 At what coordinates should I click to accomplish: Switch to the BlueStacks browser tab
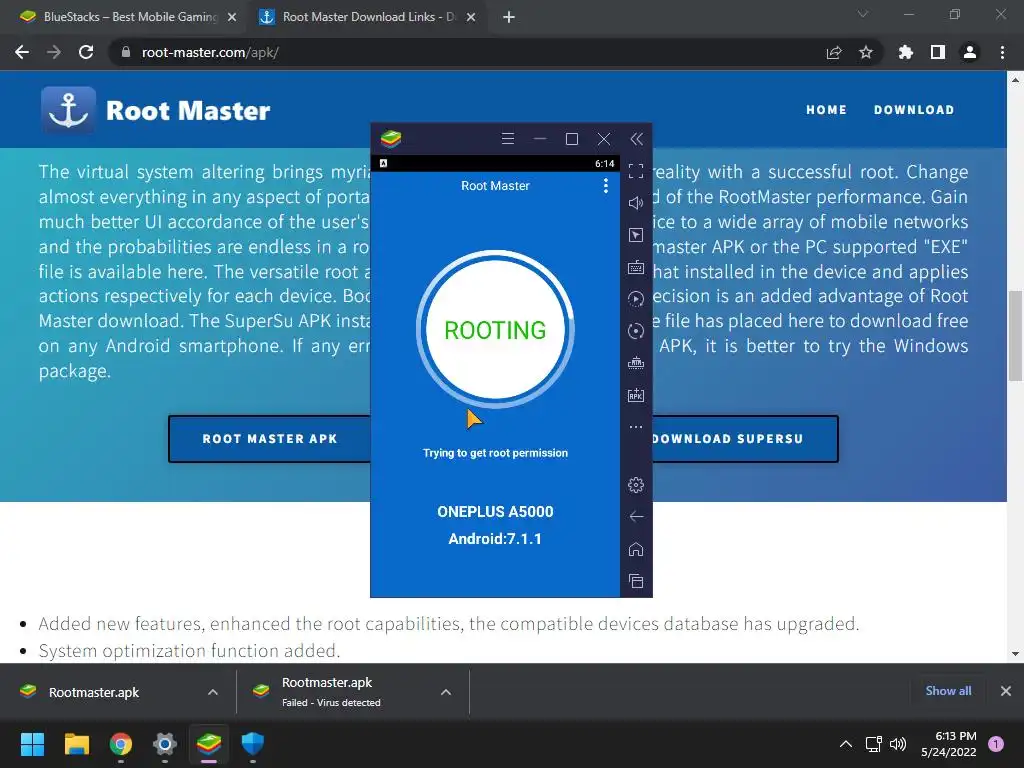pos(129,17)
